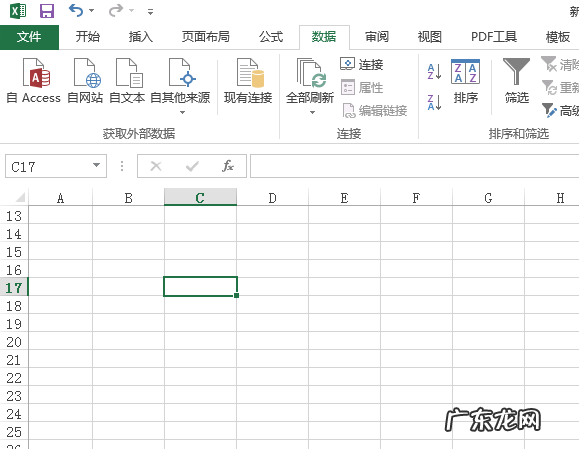The width and height of the screenshot is (579, 449).
Task: Open the redo history dropdown arrow
Action: (131, 11)
